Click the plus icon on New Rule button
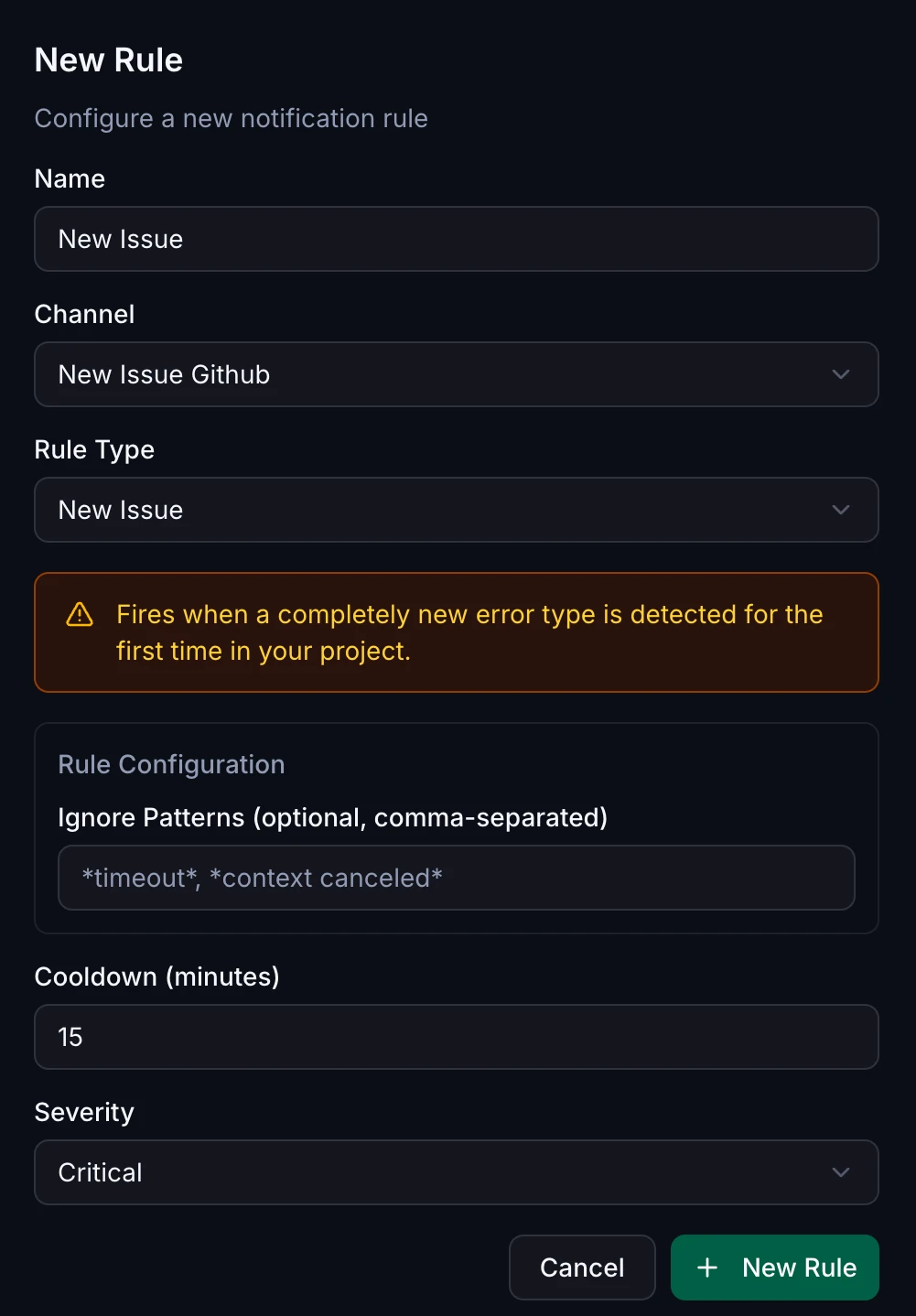The width and height of the screenshot is (916, 1316). click(x=706, y=1267)
